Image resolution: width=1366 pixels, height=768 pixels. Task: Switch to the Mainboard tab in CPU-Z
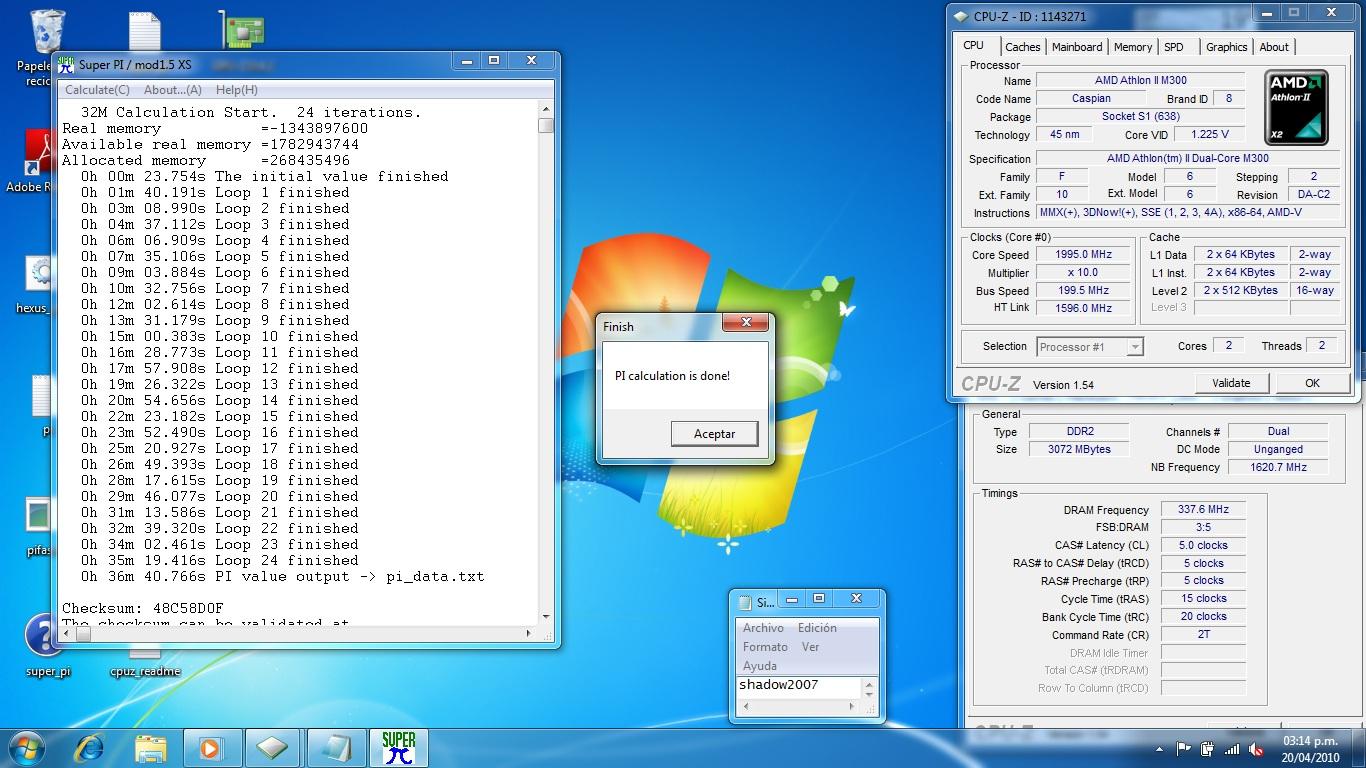(x=1077, y=47)
